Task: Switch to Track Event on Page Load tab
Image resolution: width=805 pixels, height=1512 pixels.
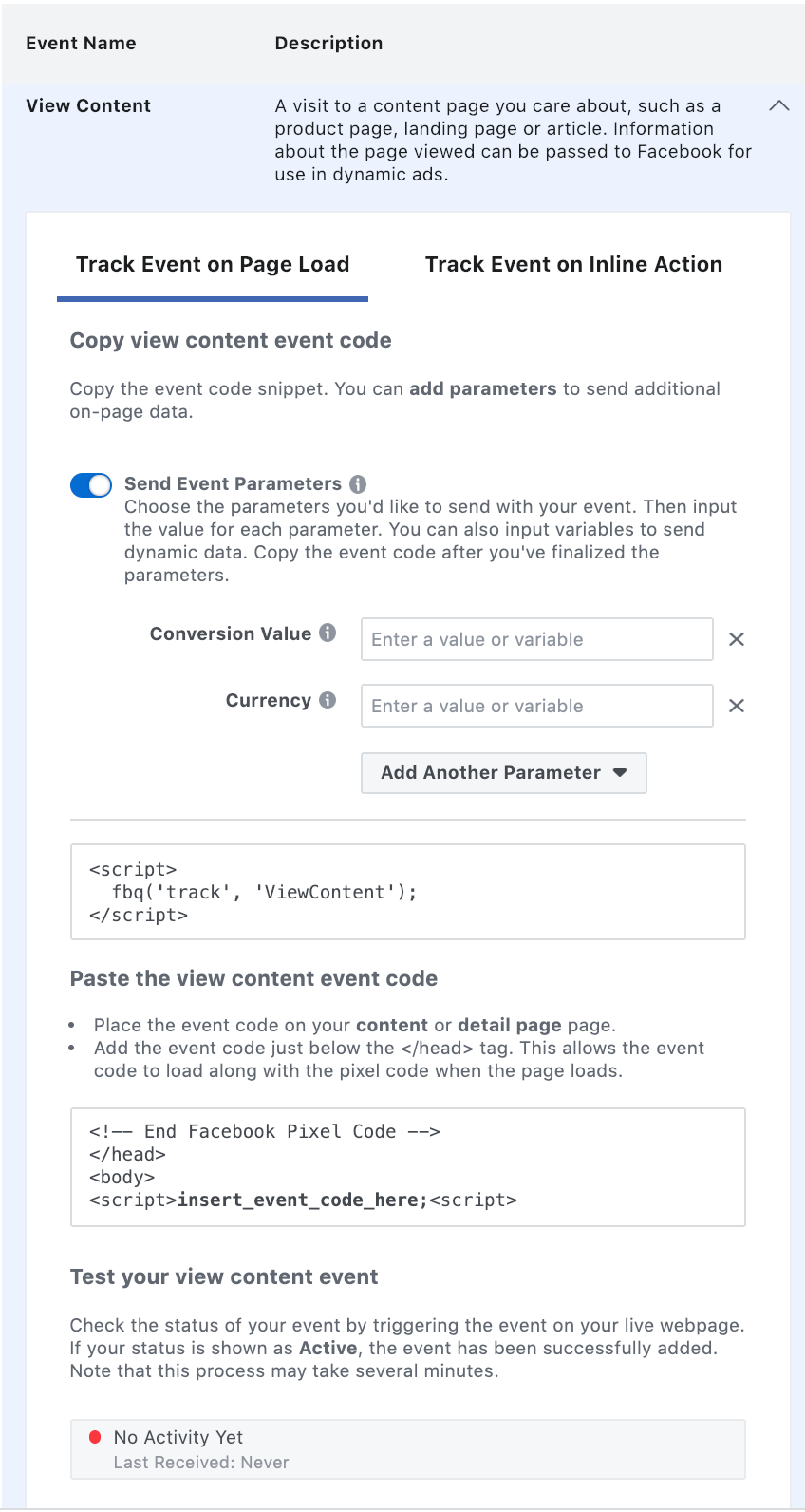Action: pyautogui.click(x=213, y=265)
